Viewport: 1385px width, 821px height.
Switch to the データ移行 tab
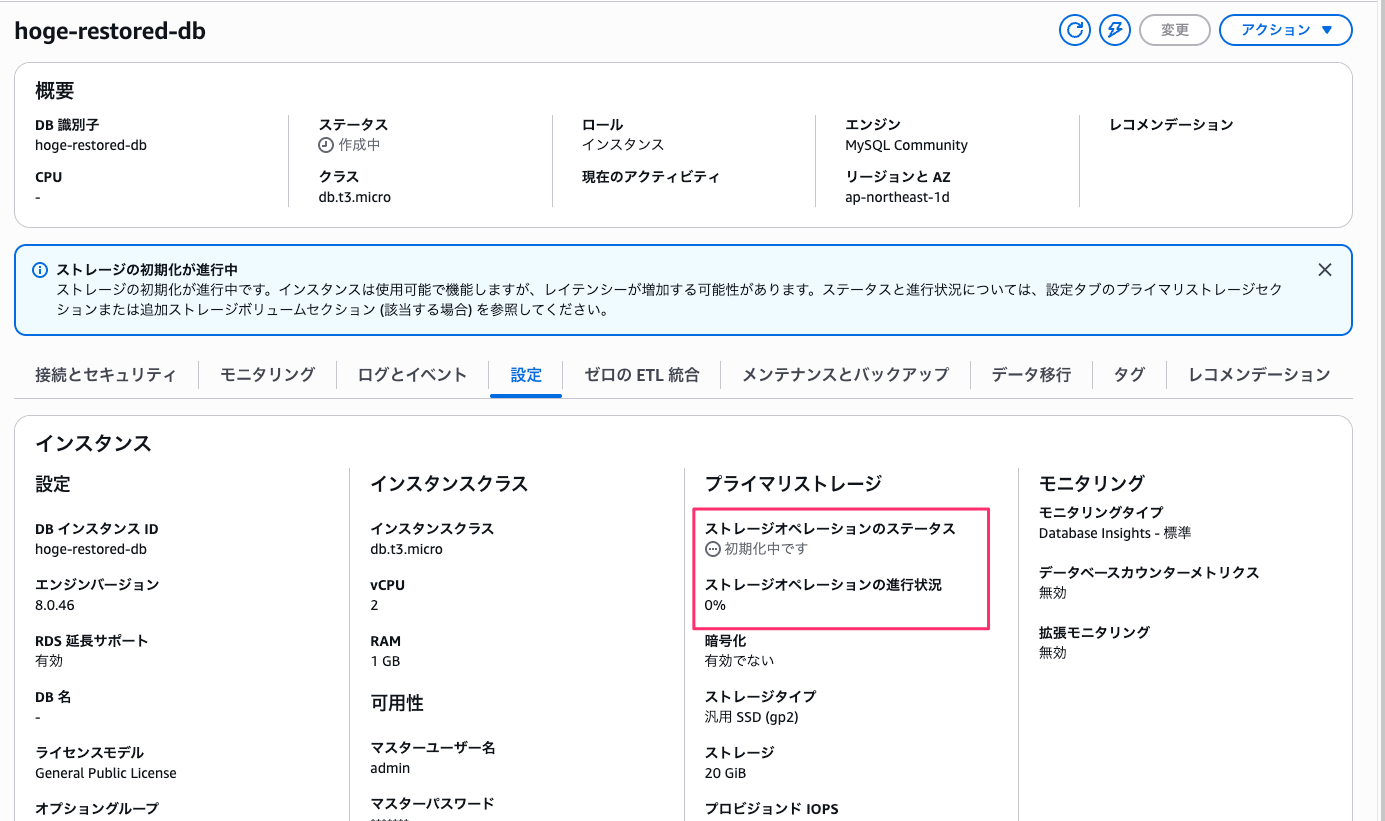(1031, 375)
